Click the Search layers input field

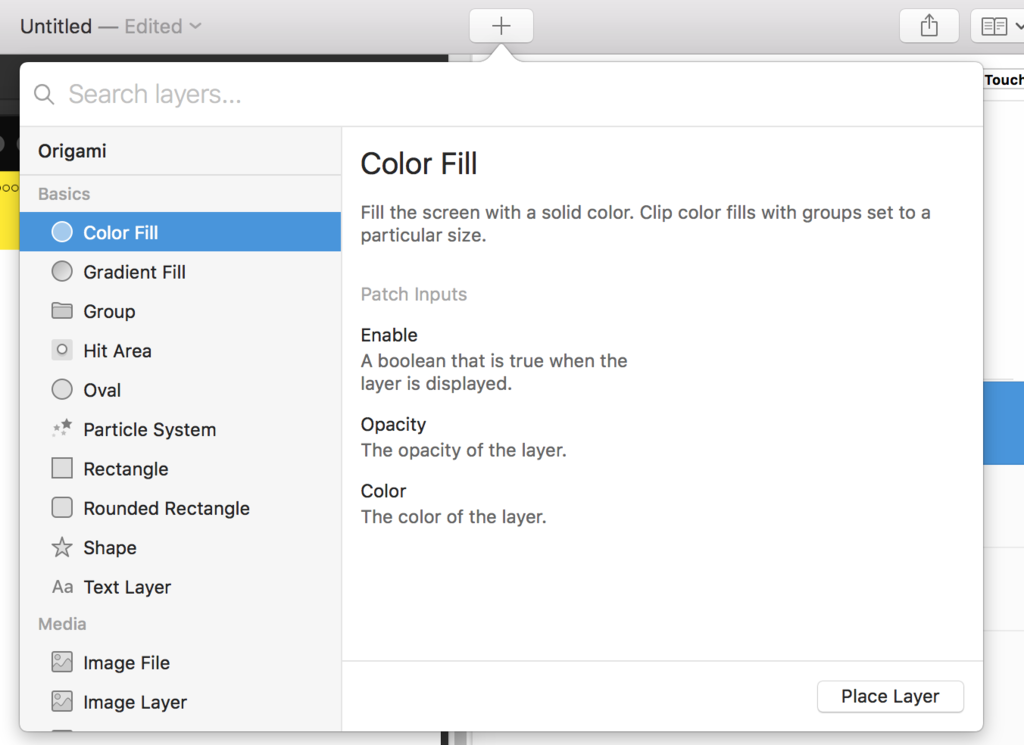500,94
